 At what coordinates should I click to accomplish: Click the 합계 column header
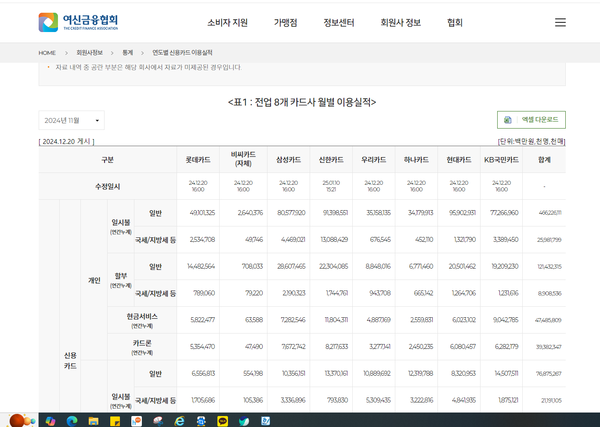pyautogui.click(x=544, y=160)
